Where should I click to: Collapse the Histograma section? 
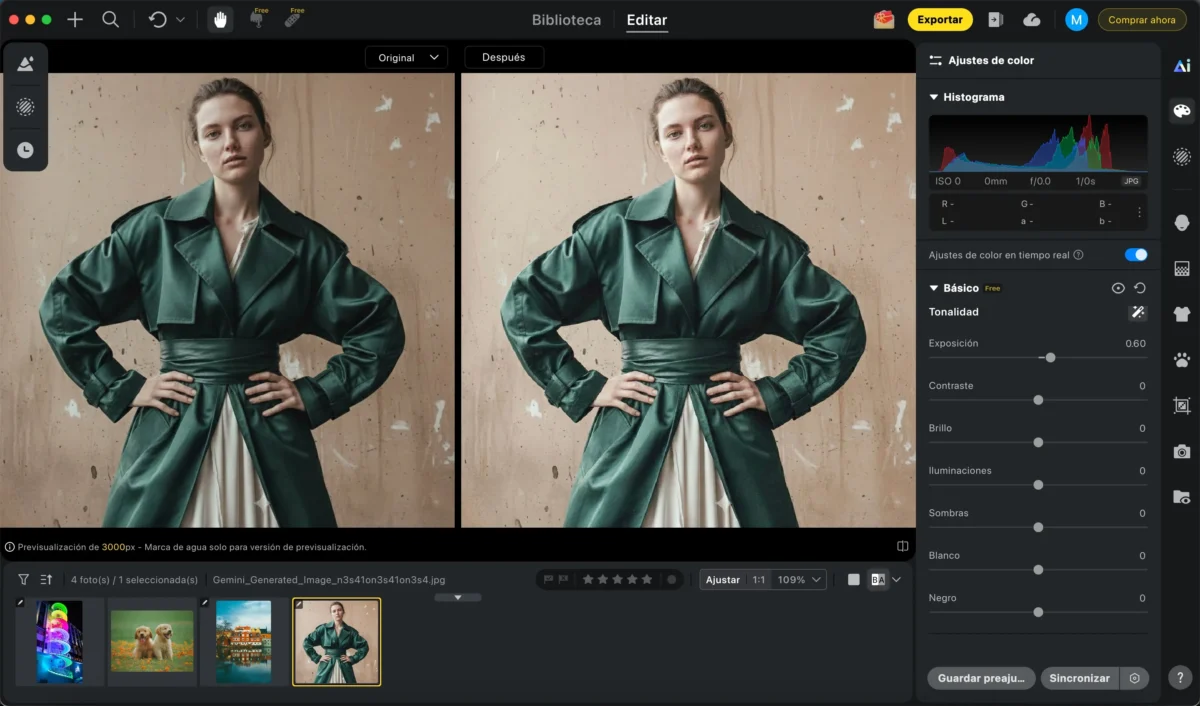[x=934, y=98]
